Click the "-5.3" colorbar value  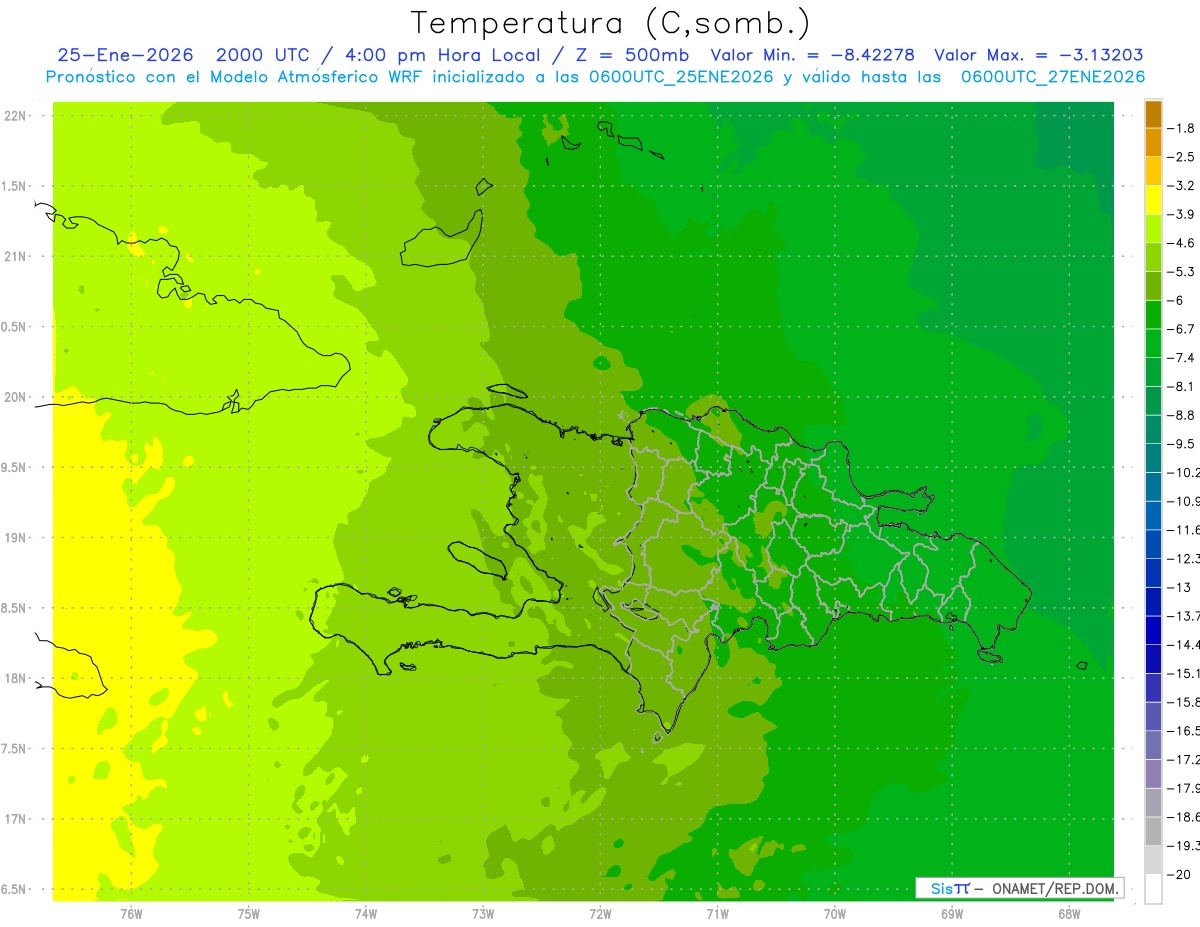(x=1183, y=271)
